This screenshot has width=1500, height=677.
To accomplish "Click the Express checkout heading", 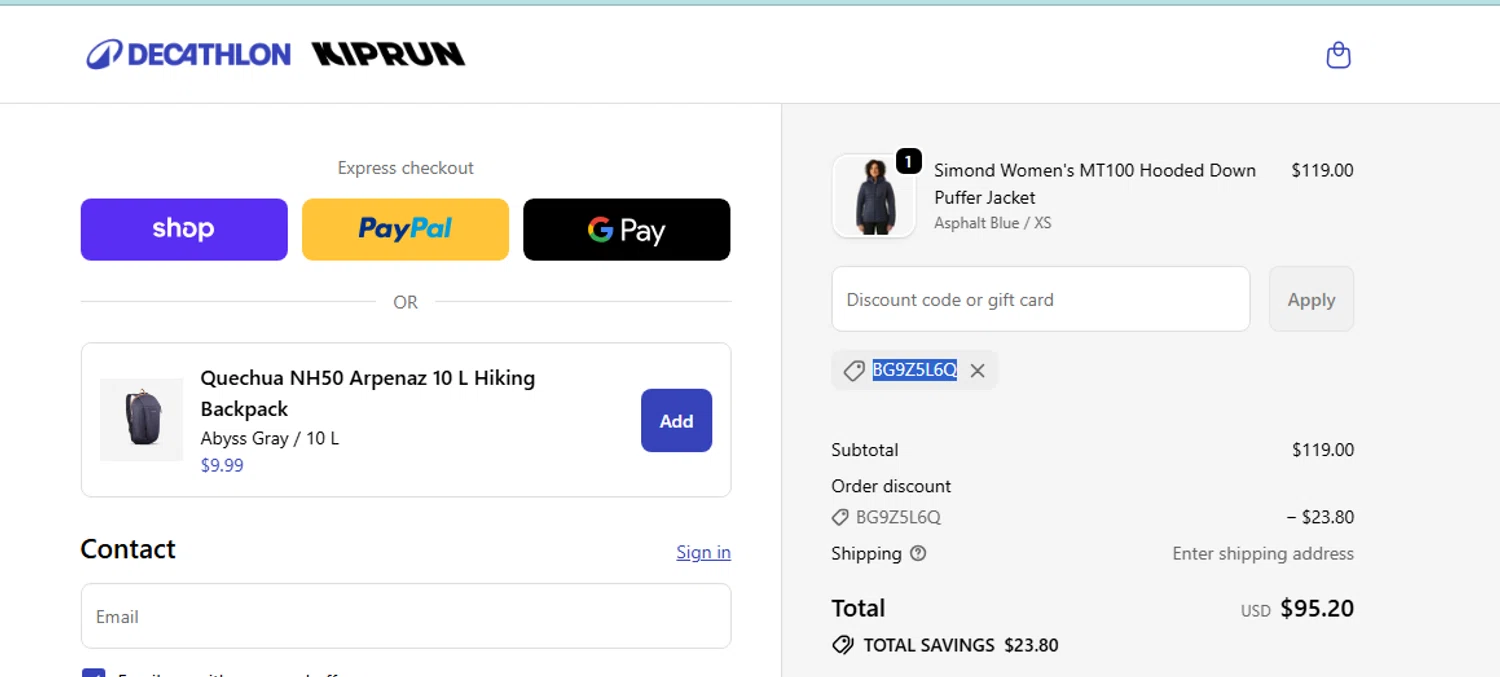I will [x=405, y=168].
